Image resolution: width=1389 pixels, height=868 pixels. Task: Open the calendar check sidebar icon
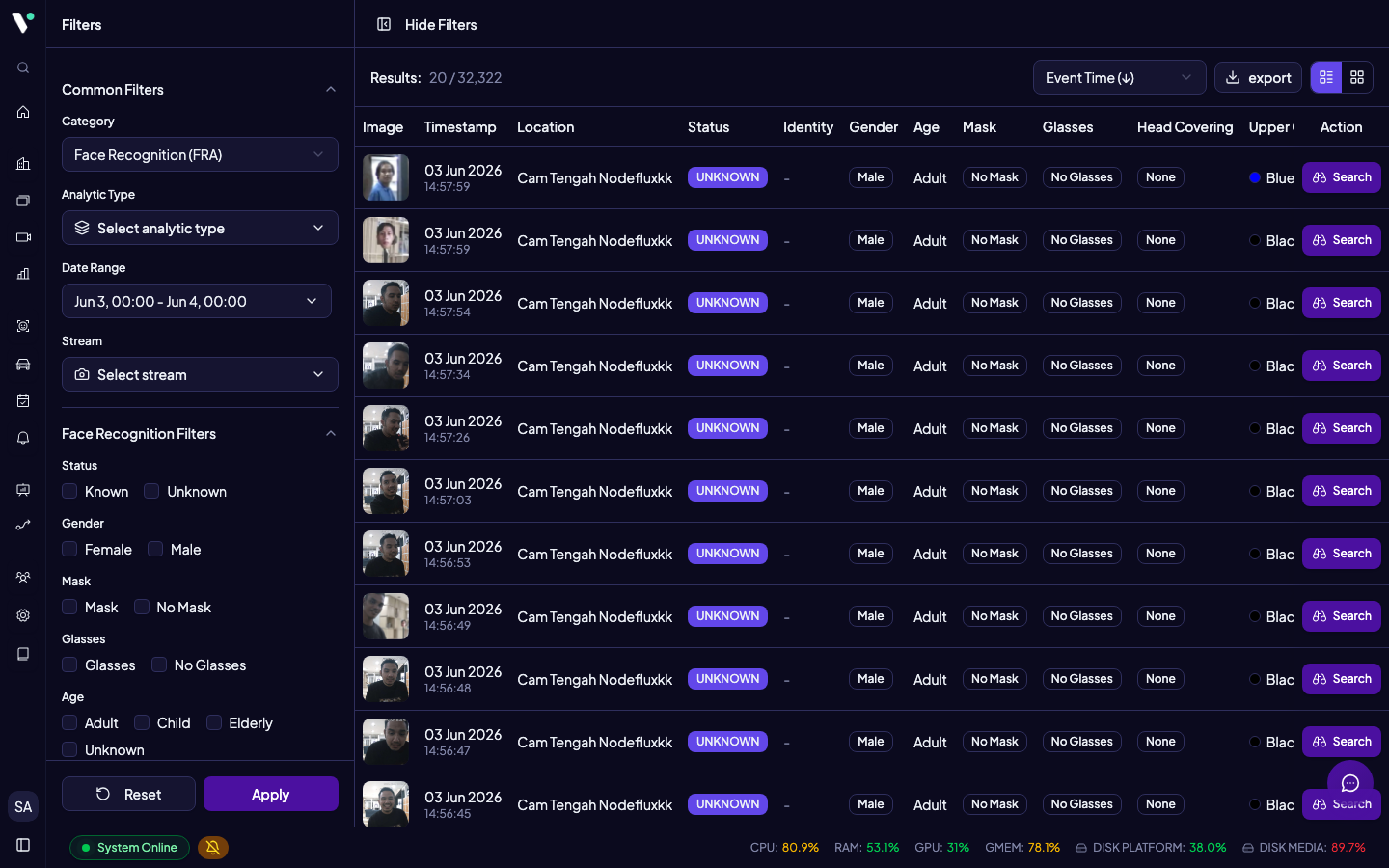pos(23,401)
